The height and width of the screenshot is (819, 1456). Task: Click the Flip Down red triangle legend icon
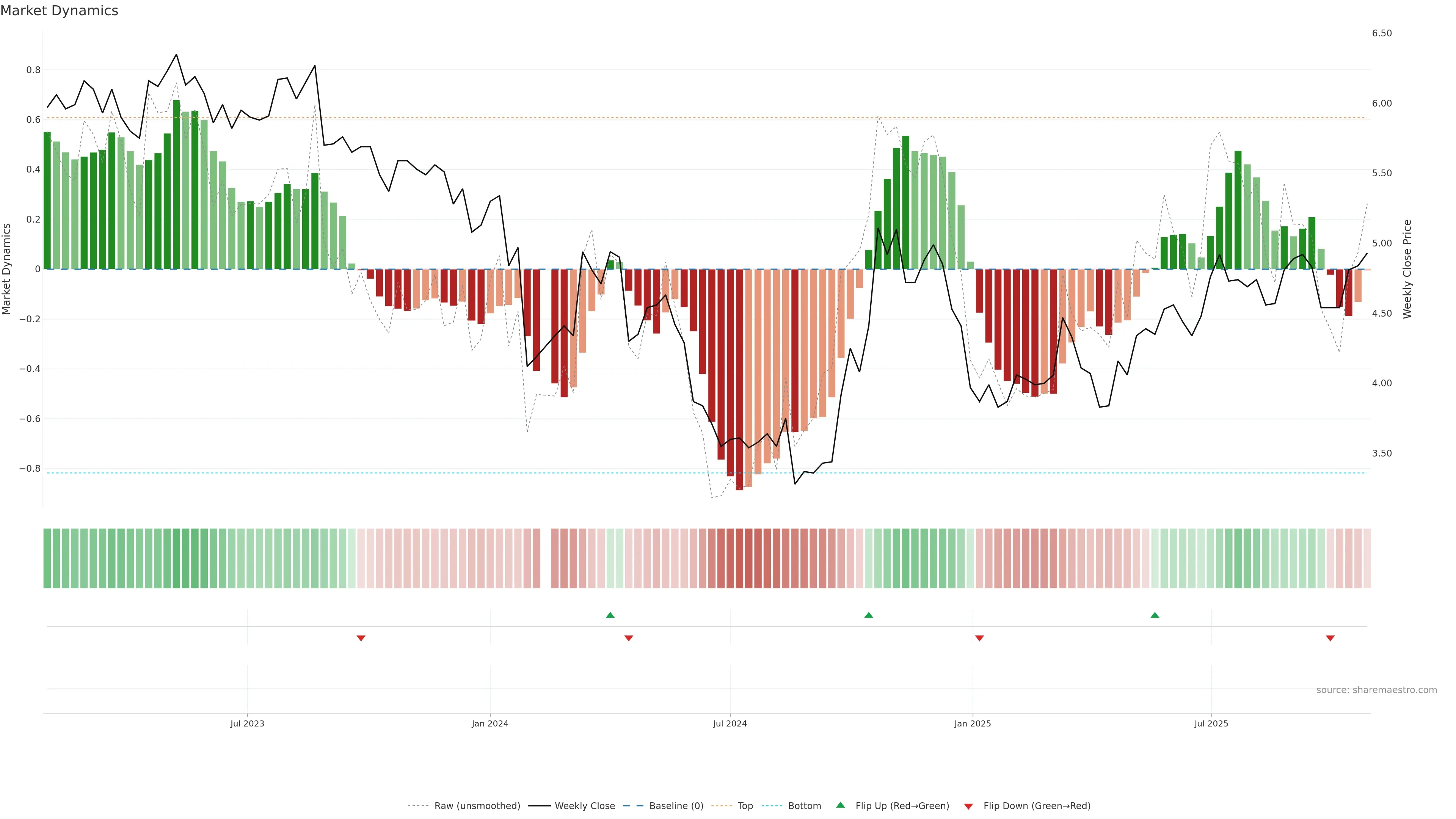(968, 806)
